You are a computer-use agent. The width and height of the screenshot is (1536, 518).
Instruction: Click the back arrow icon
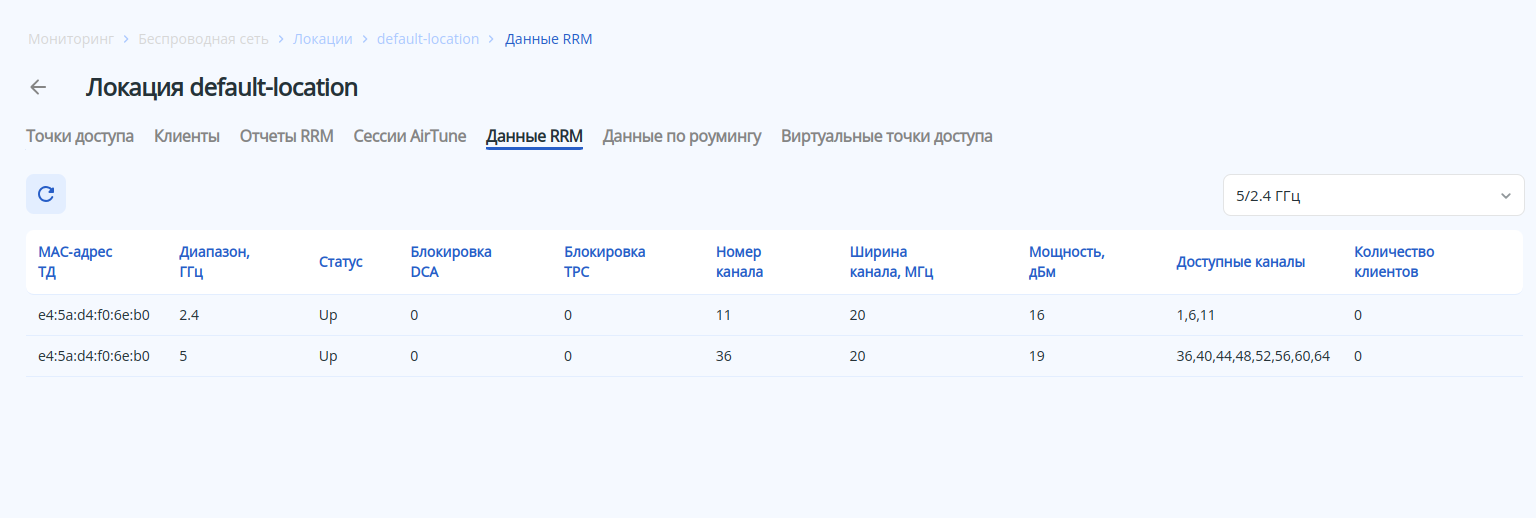tap(38, 87)
